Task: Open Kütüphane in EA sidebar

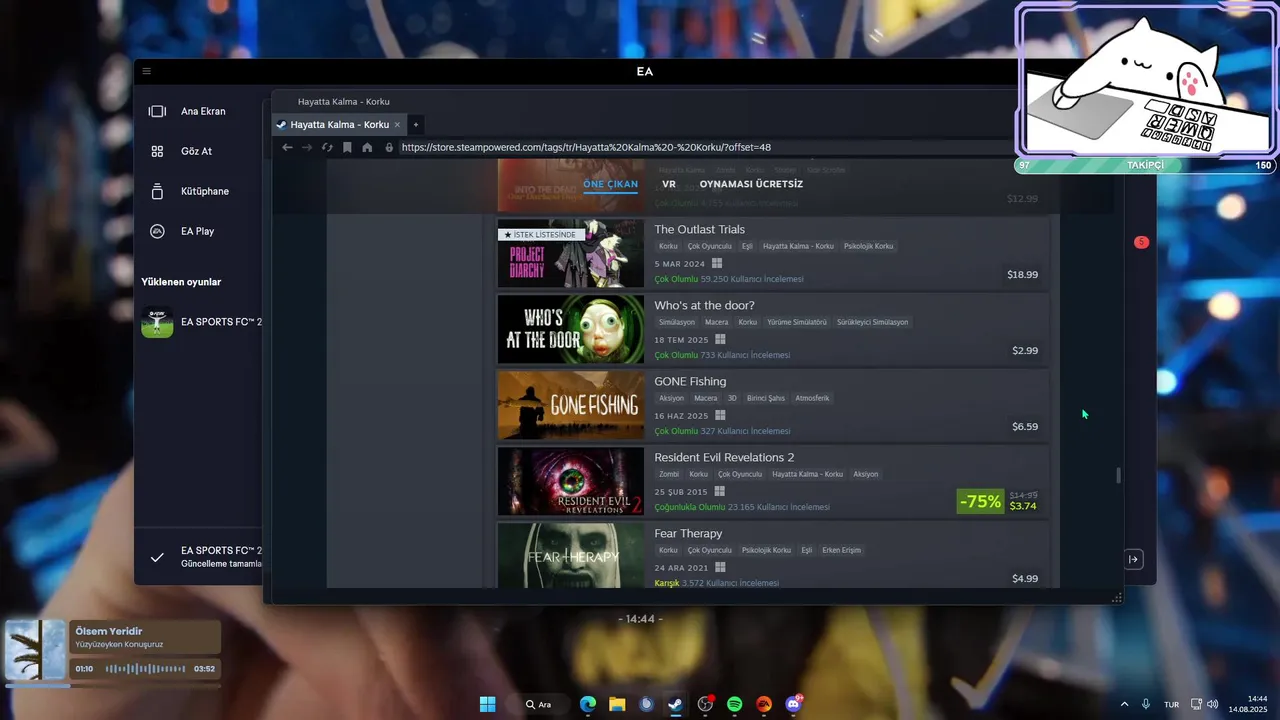Action: coord(205,191)
